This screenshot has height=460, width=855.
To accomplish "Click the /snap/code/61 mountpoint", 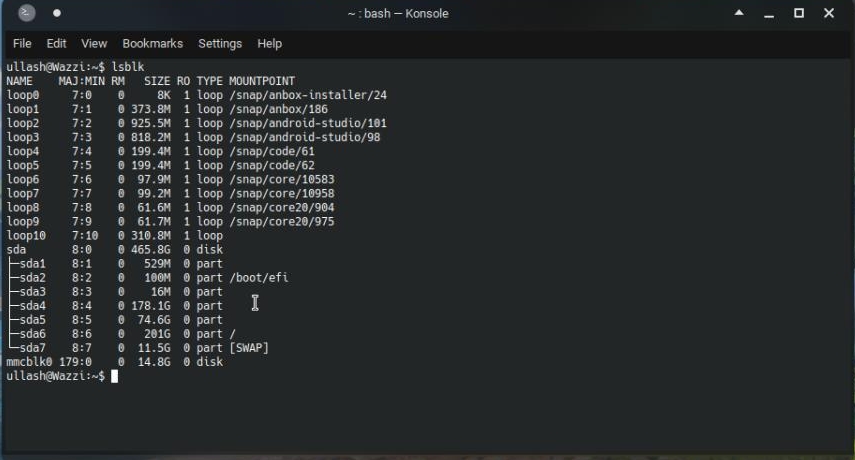I will click(272, 152).
